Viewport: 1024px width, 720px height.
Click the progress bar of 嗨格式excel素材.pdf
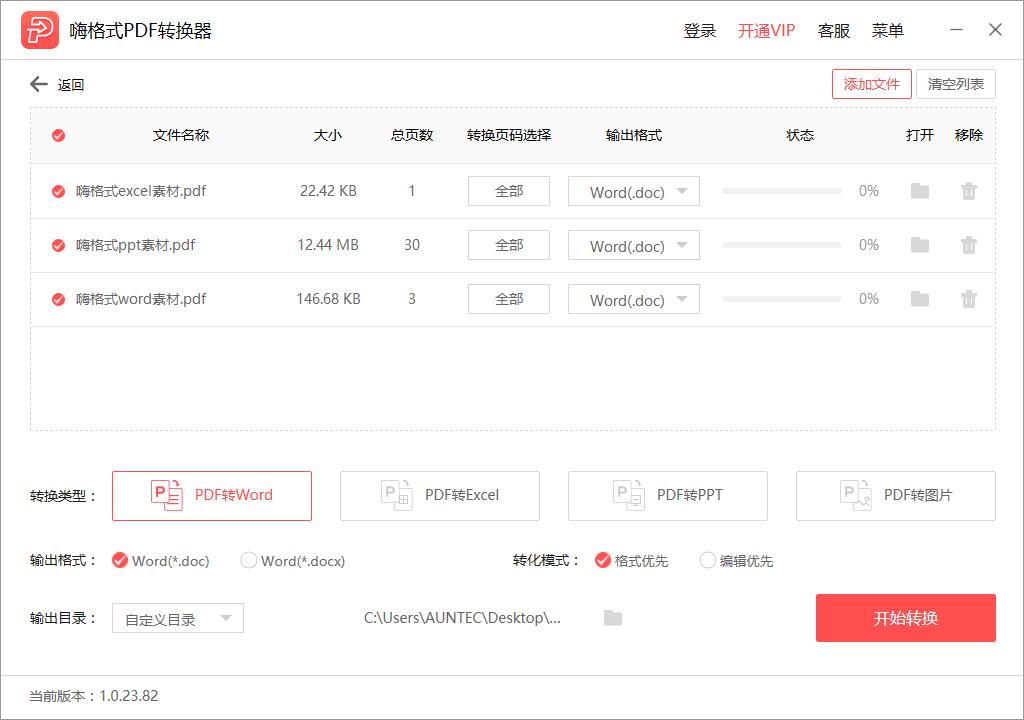[781, 191]
